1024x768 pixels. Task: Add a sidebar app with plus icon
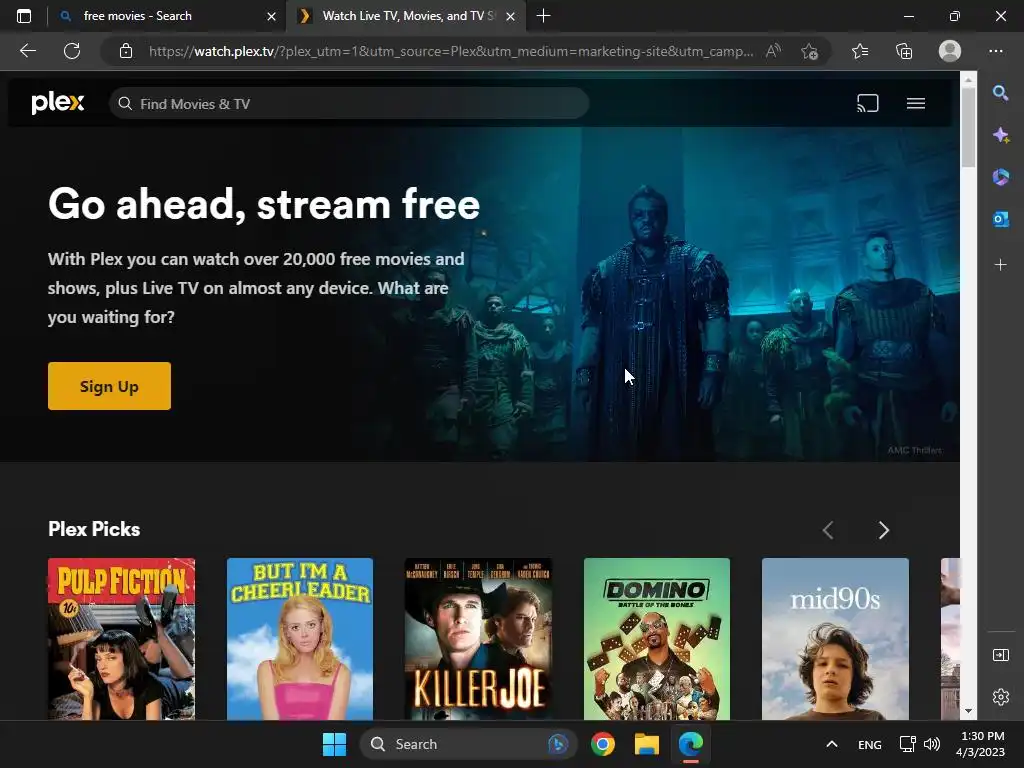pos(1000,264)
